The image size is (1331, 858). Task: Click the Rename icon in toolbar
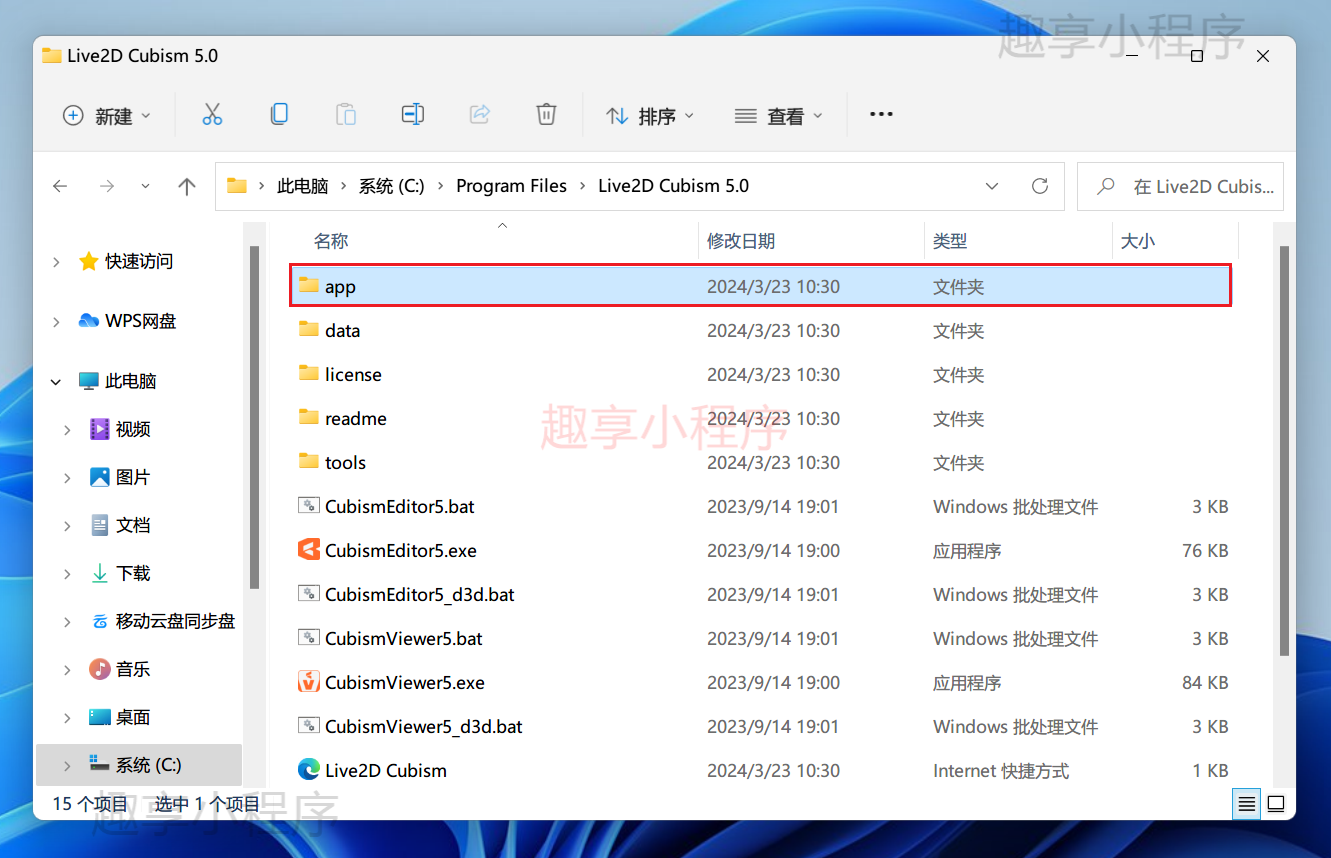(413, 114)
